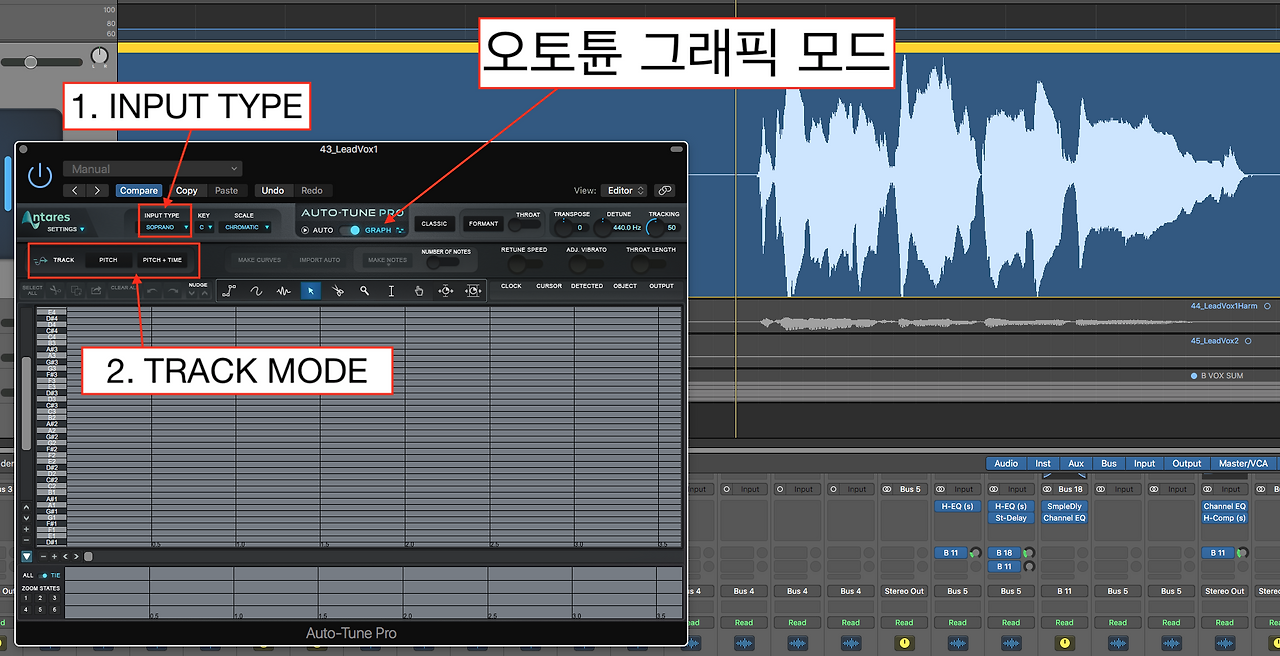The width and height of the screenshot is (1280, 656).
Task: Click the Copy settings button
Action: tap(187, 190)
